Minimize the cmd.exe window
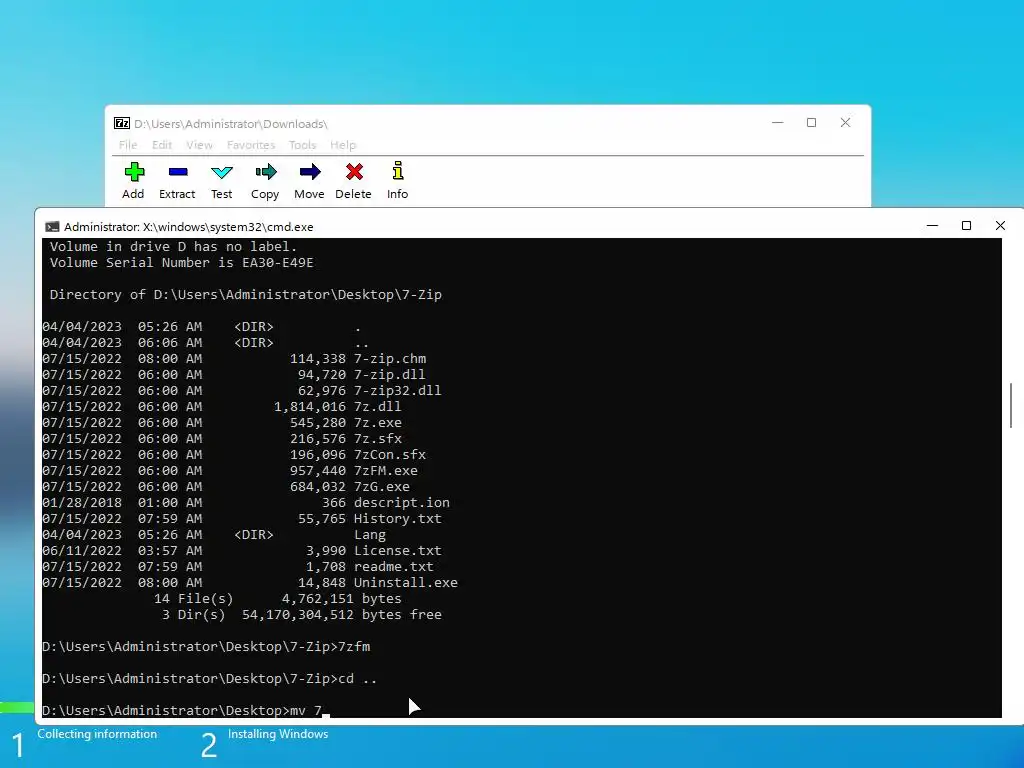 933,226
